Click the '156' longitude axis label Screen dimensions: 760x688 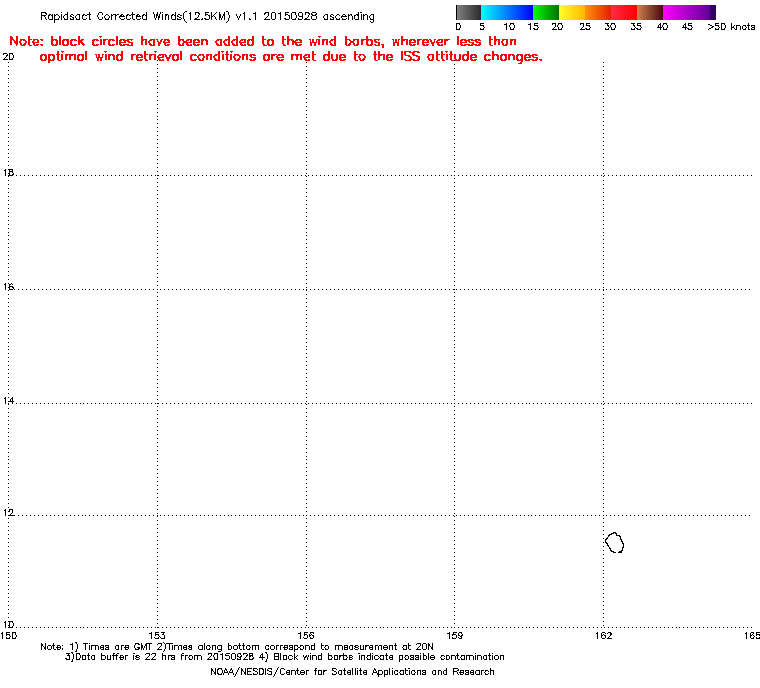point(306,635)
